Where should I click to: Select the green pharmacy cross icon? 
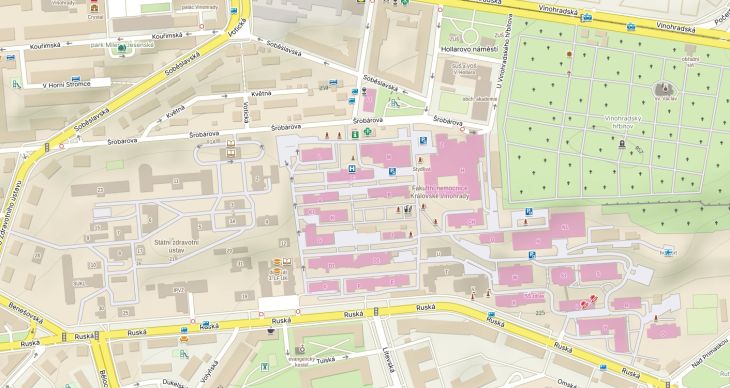pyautogui.click(x=368, y=132)
